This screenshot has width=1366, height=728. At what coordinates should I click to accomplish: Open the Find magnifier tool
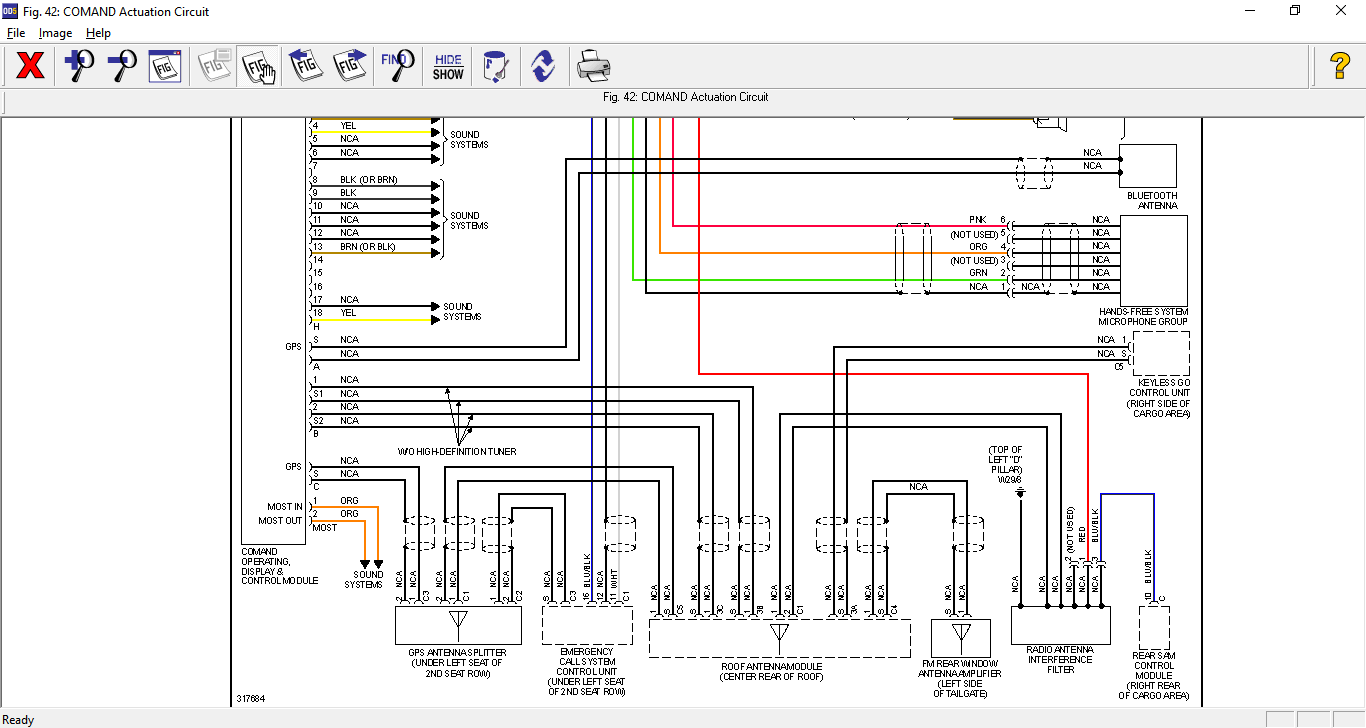pos(397,67)
